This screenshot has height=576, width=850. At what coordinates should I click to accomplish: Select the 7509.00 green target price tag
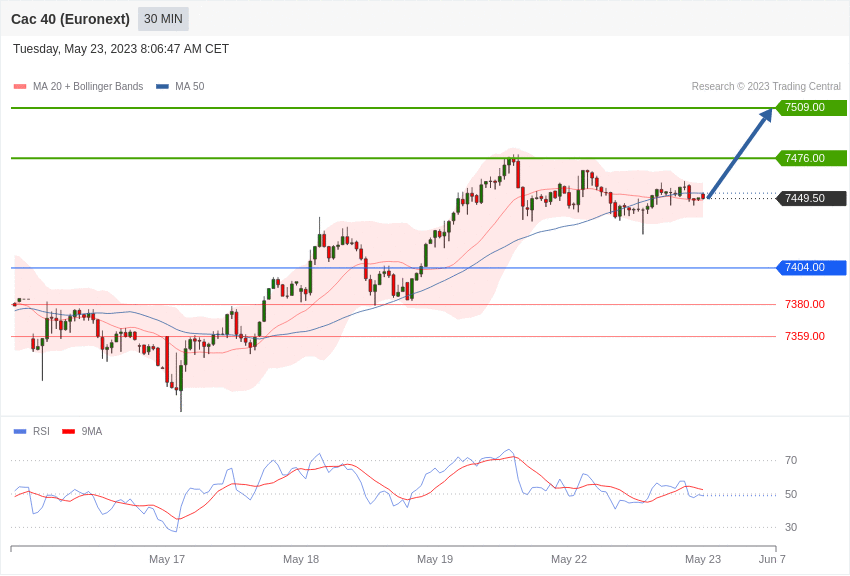[x=811, y=108]
